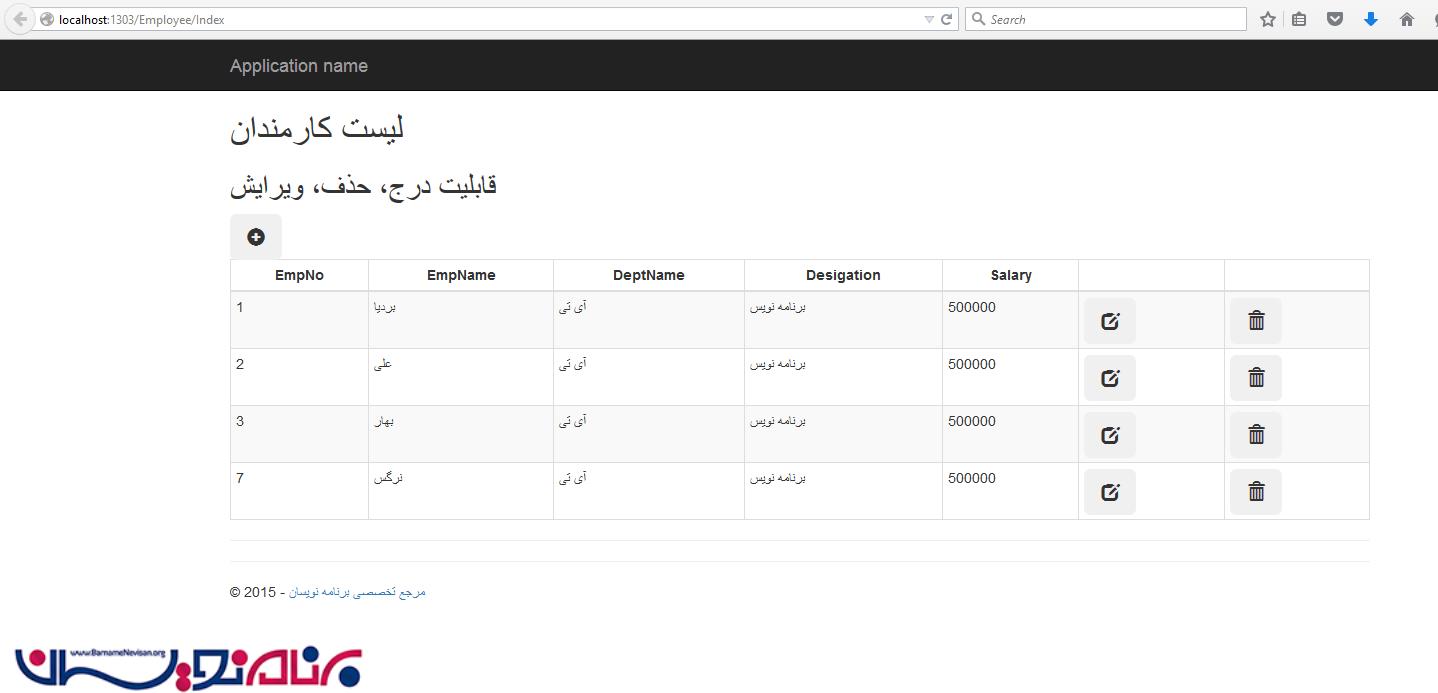Click the home icon in browser toolbar
1438x693 pixels.
(1406, 18)
